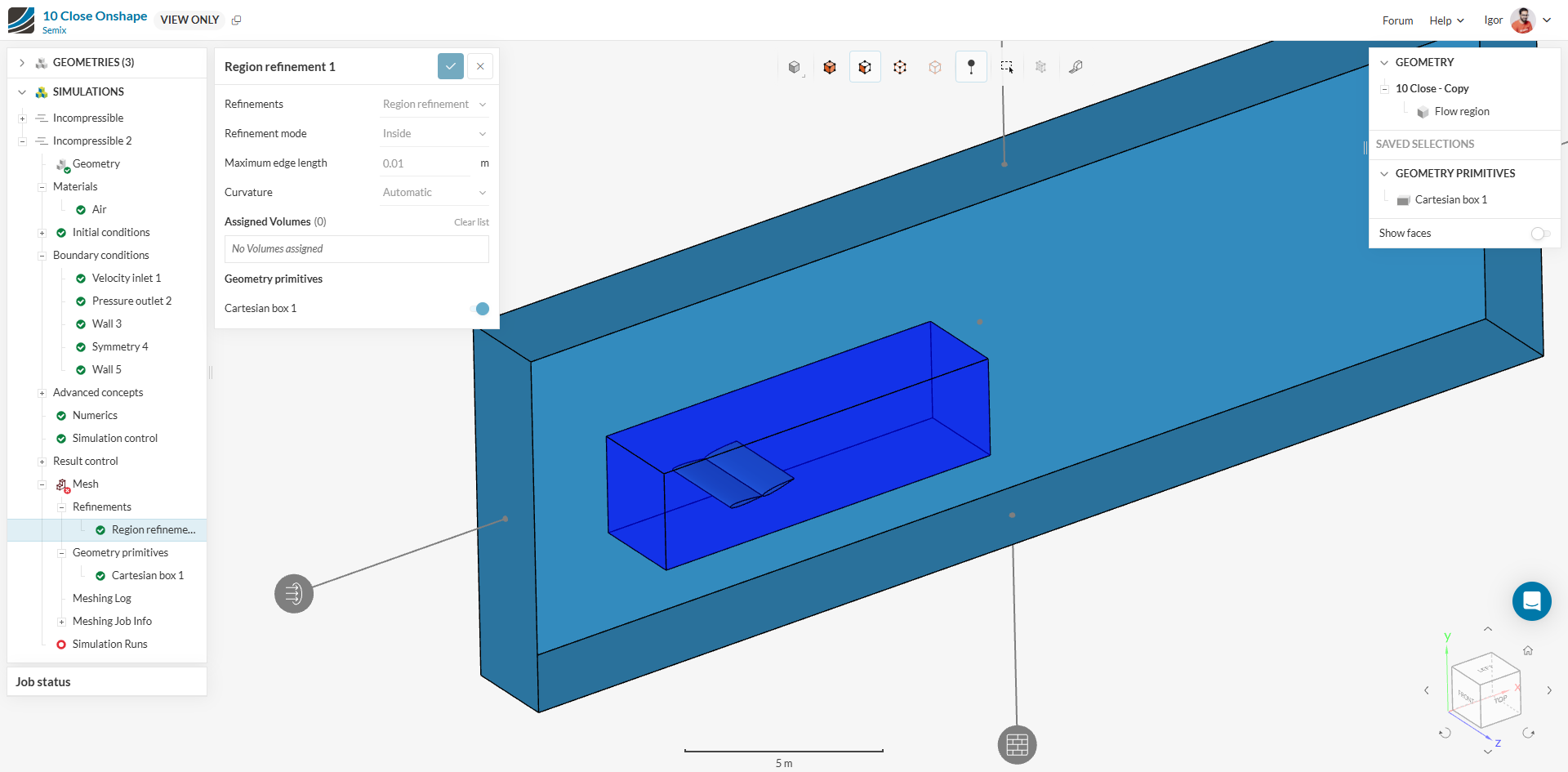This screenshot has height=772, width=1568.
Task: Switch to wireframe render mode icon
Action: (x=900, y=67)
